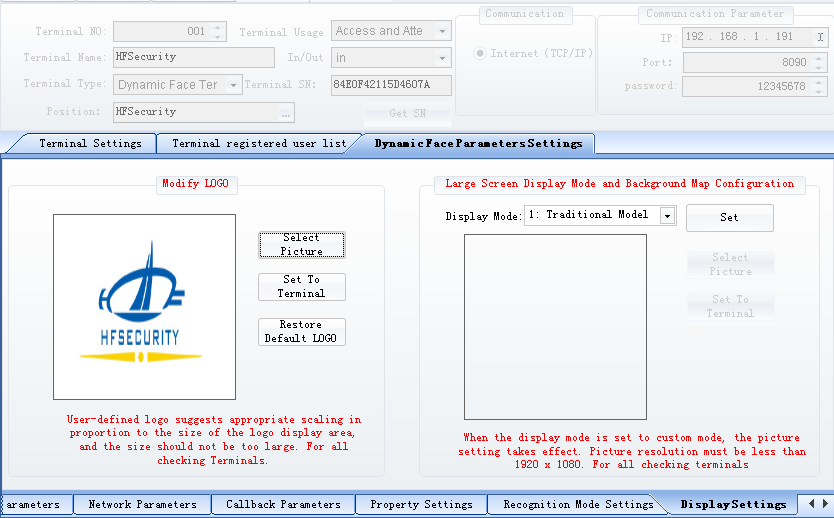Go to the Property Settings tab
Viewport: 834px width, 518px height.
pos(421,505)
